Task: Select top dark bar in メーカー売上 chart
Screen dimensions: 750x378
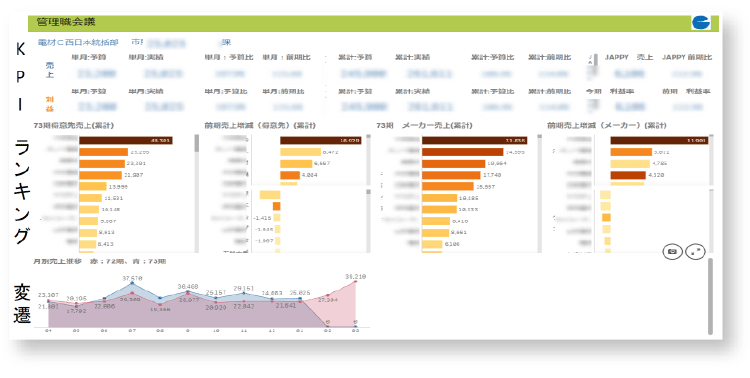Action: pyautogui.click(x=474, y=140)
